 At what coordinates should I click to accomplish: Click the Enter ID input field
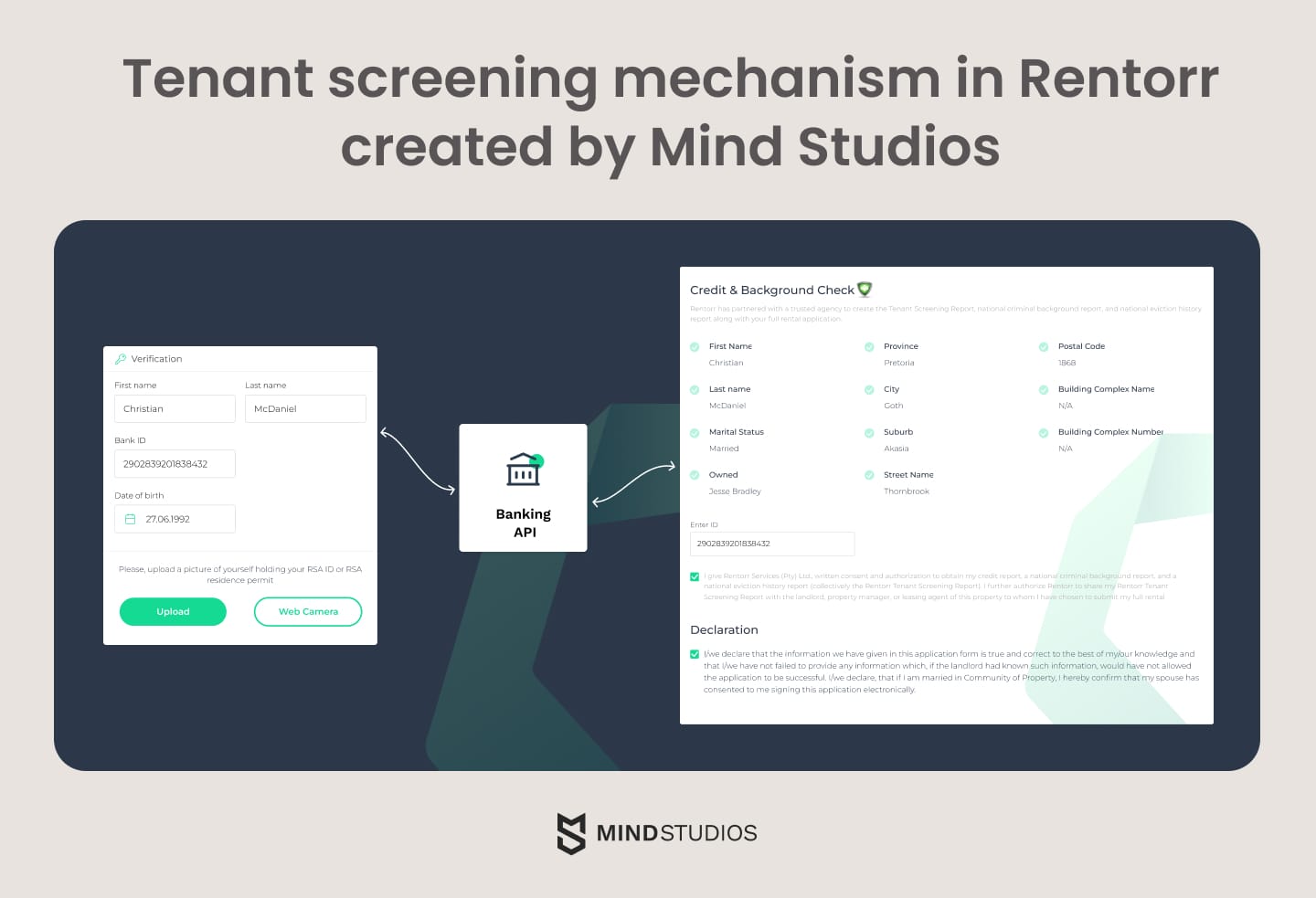(x=772, y=544)
